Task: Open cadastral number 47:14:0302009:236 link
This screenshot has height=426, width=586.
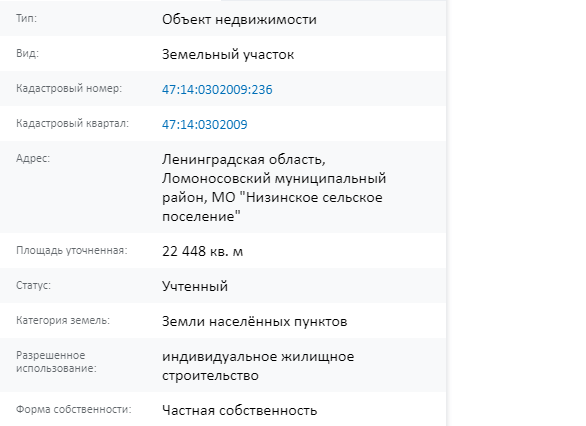Action: (217, 90)
